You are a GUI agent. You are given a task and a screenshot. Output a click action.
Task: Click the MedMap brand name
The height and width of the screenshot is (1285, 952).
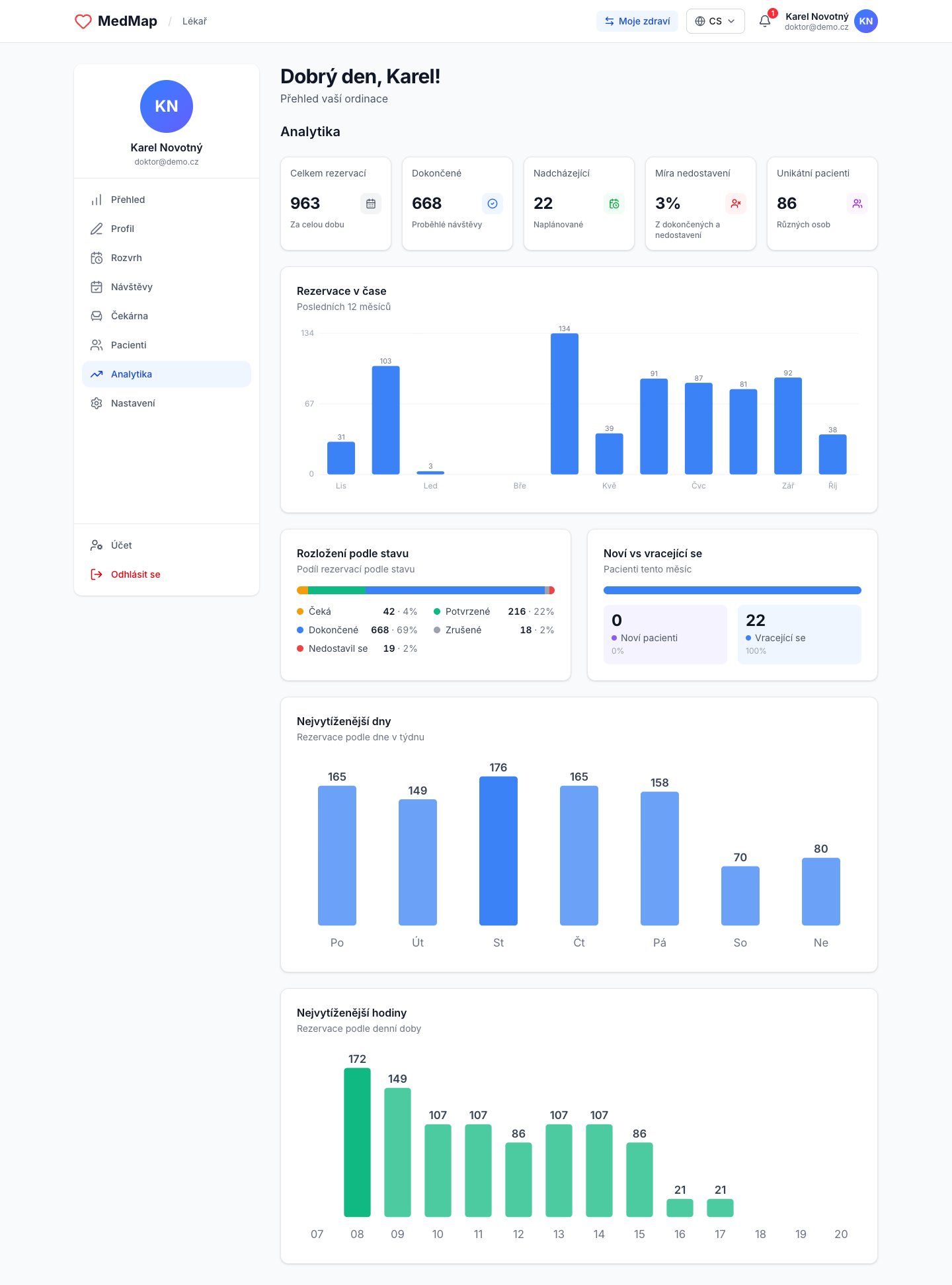128,21
